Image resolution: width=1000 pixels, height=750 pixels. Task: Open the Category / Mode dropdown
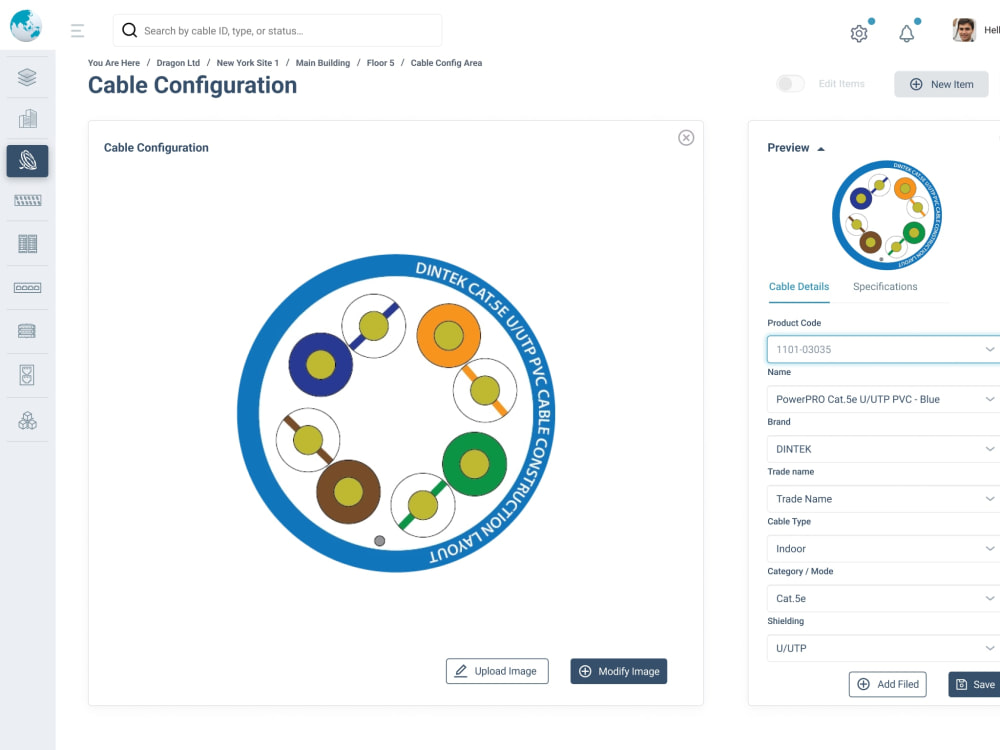tap(883, 598)
